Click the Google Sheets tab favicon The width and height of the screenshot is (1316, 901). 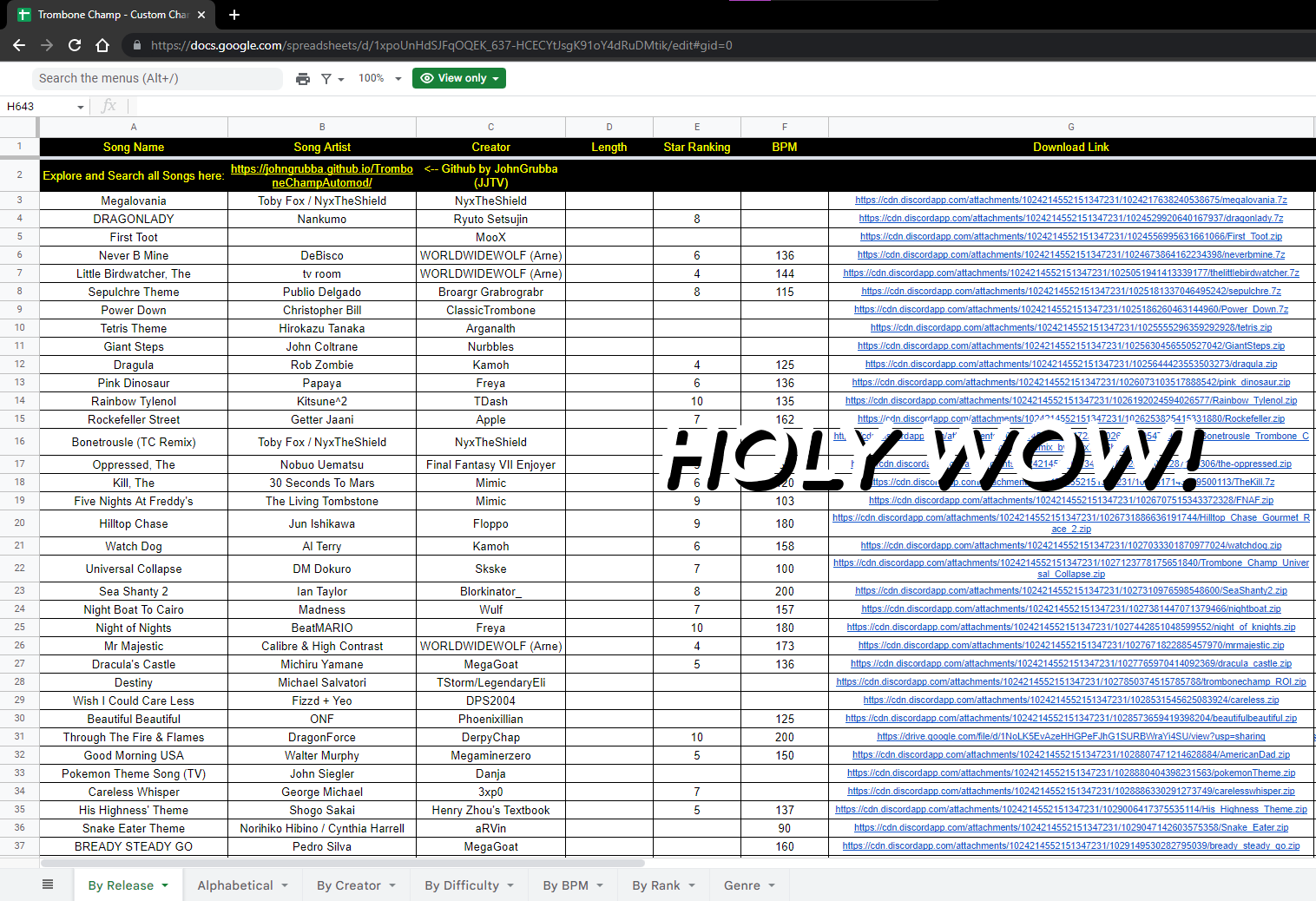[x=24, y=15]
